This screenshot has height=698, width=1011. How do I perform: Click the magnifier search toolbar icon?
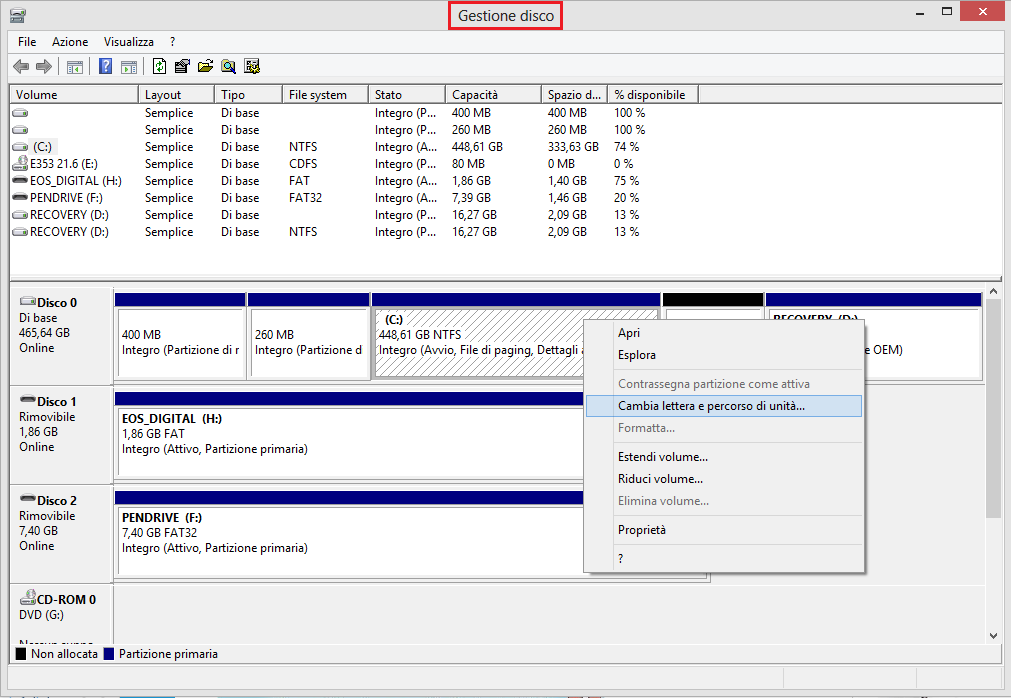(229, 67)
